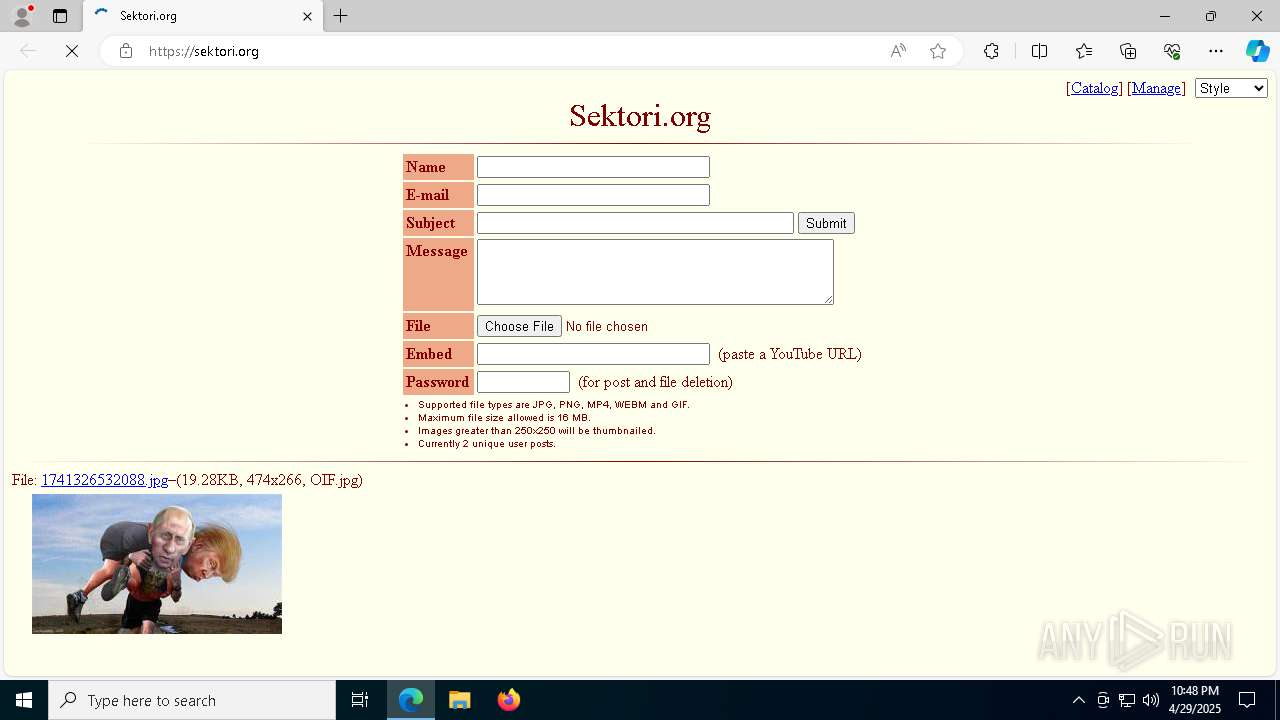Viewport: 1280px width, 720px height.
Task: Open the notification center icon
Action: pyautogui.click(x=1247, y=700)
